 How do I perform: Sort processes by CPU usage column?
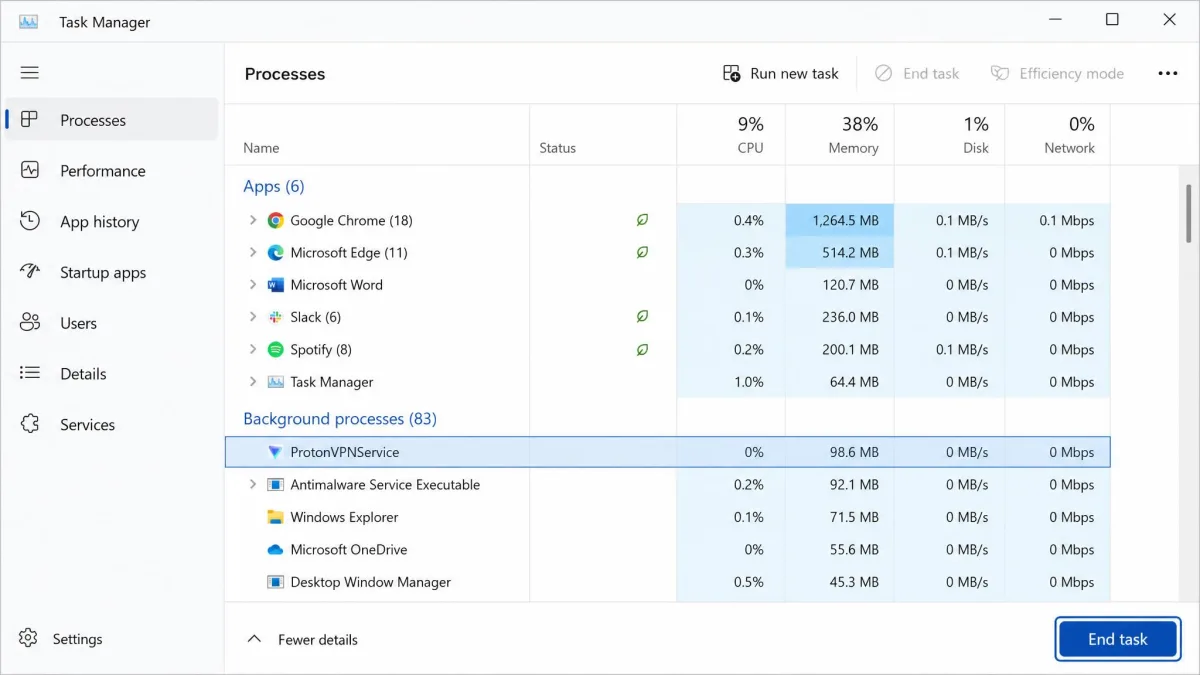(x=731, y=136)
